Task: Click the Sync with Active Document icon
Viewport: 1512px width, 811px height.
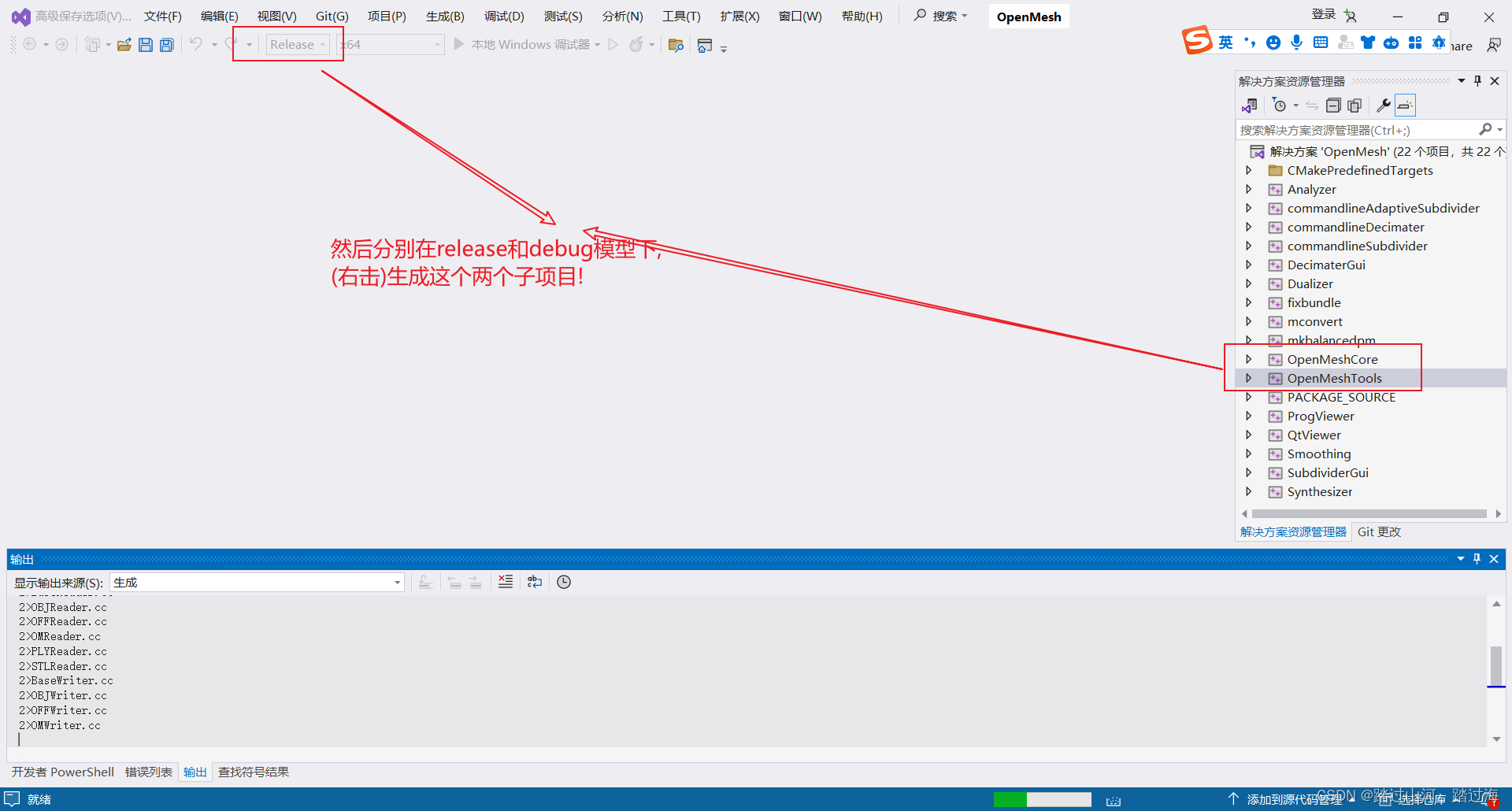Action: point(1311,105)
